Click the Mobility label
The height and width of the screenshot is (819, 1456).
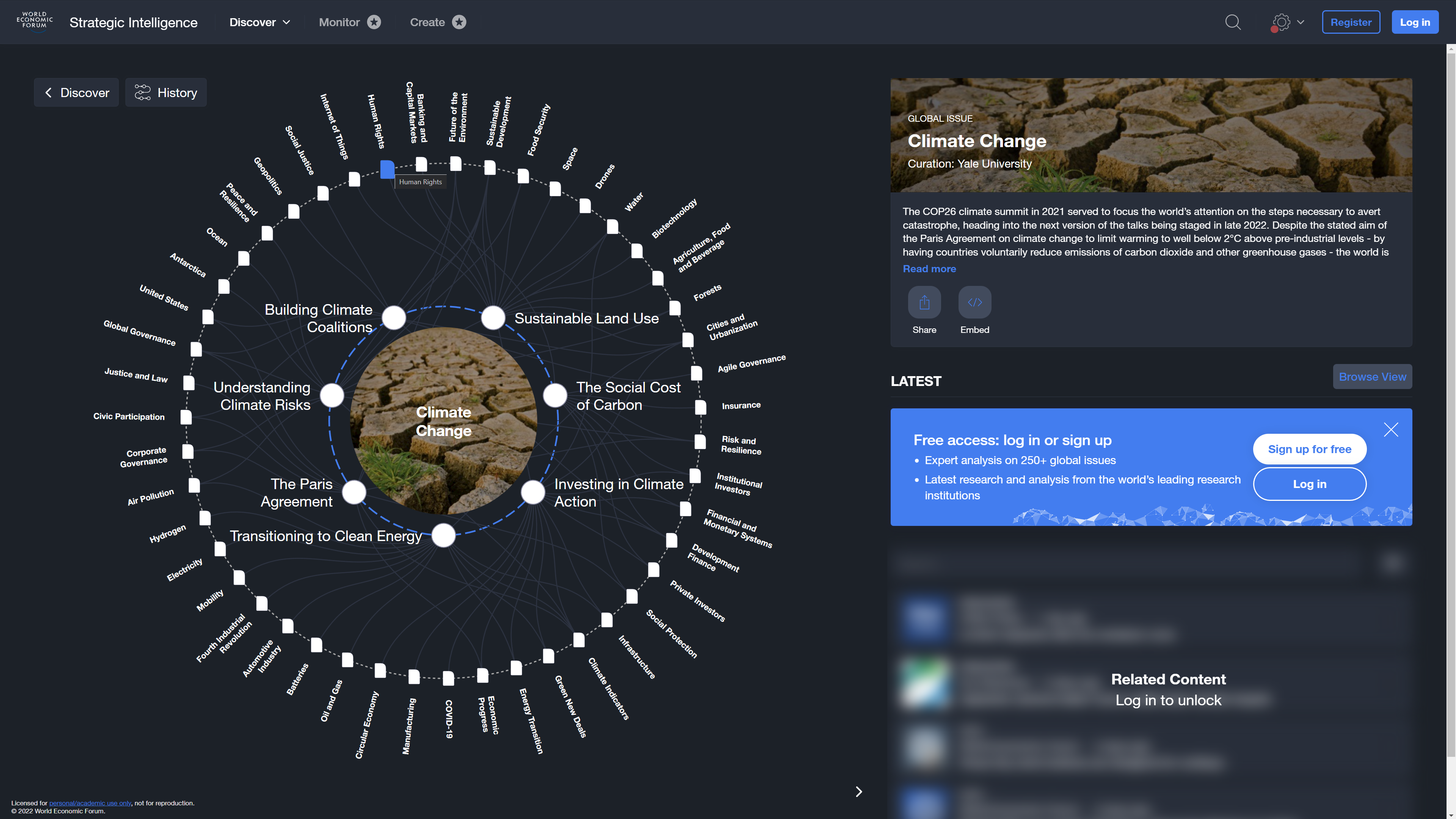tap(210, 600)
